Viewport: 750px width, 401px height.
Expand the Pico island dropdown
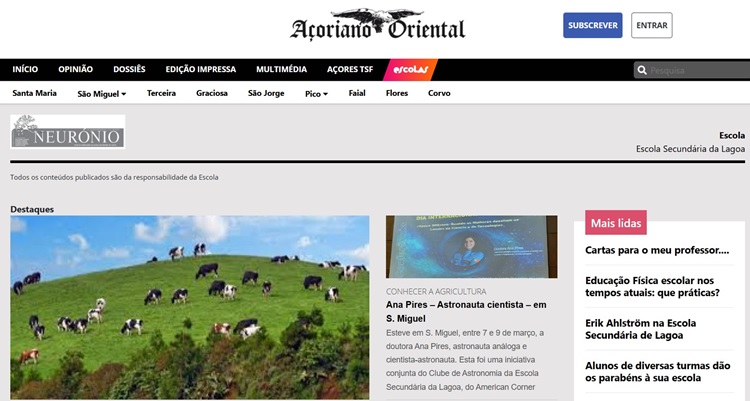point(316,94)
